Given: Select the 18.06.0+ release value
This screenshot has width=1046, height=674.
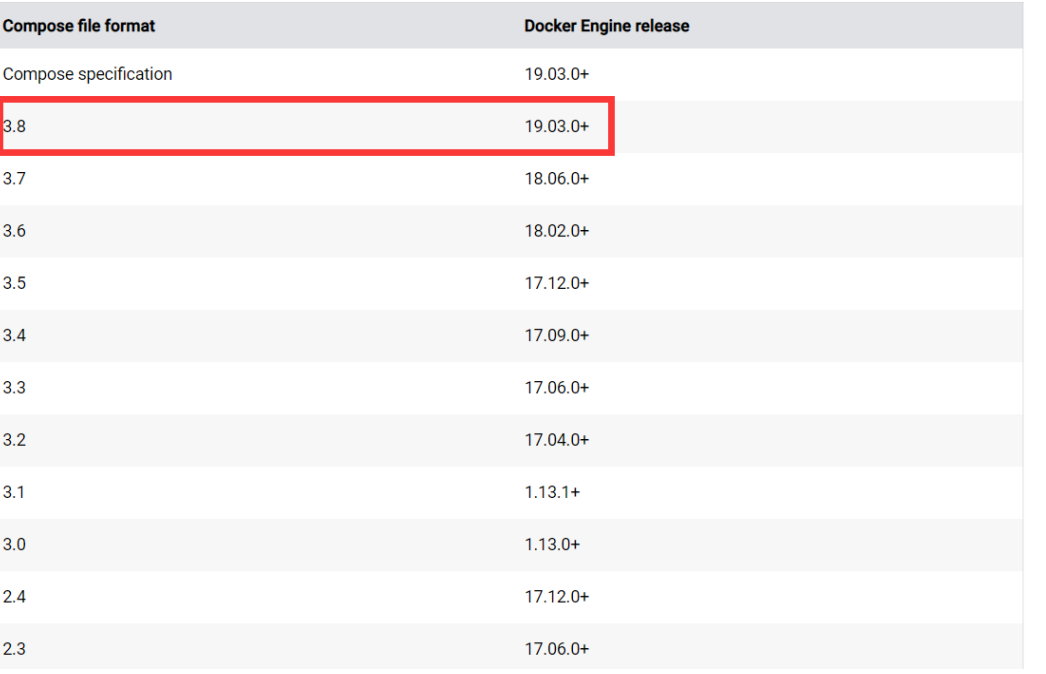Looking at the screenshot, I should (557, 178).
